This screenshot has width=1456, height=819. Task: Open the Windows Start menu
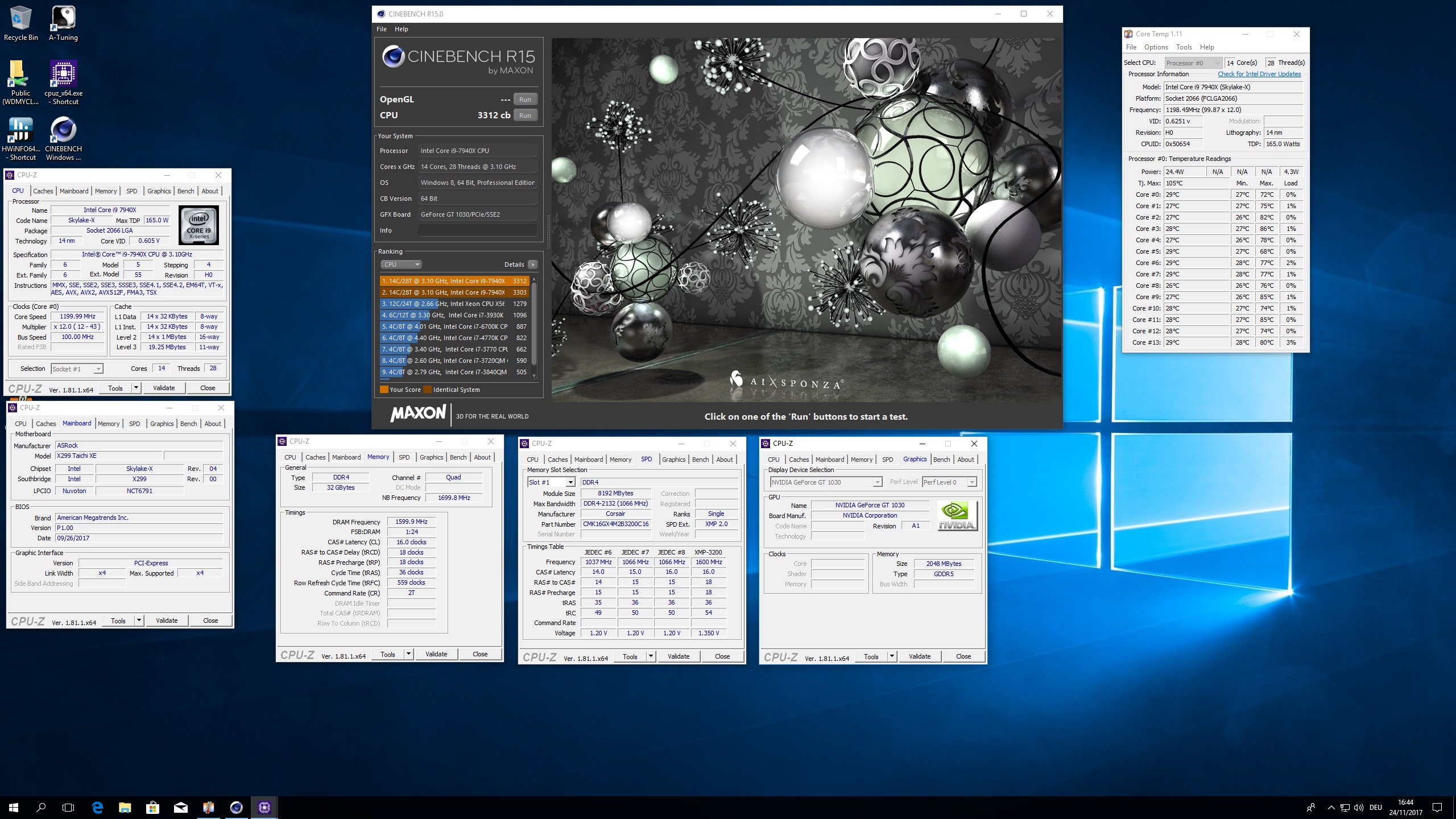(x=14, y=807)
